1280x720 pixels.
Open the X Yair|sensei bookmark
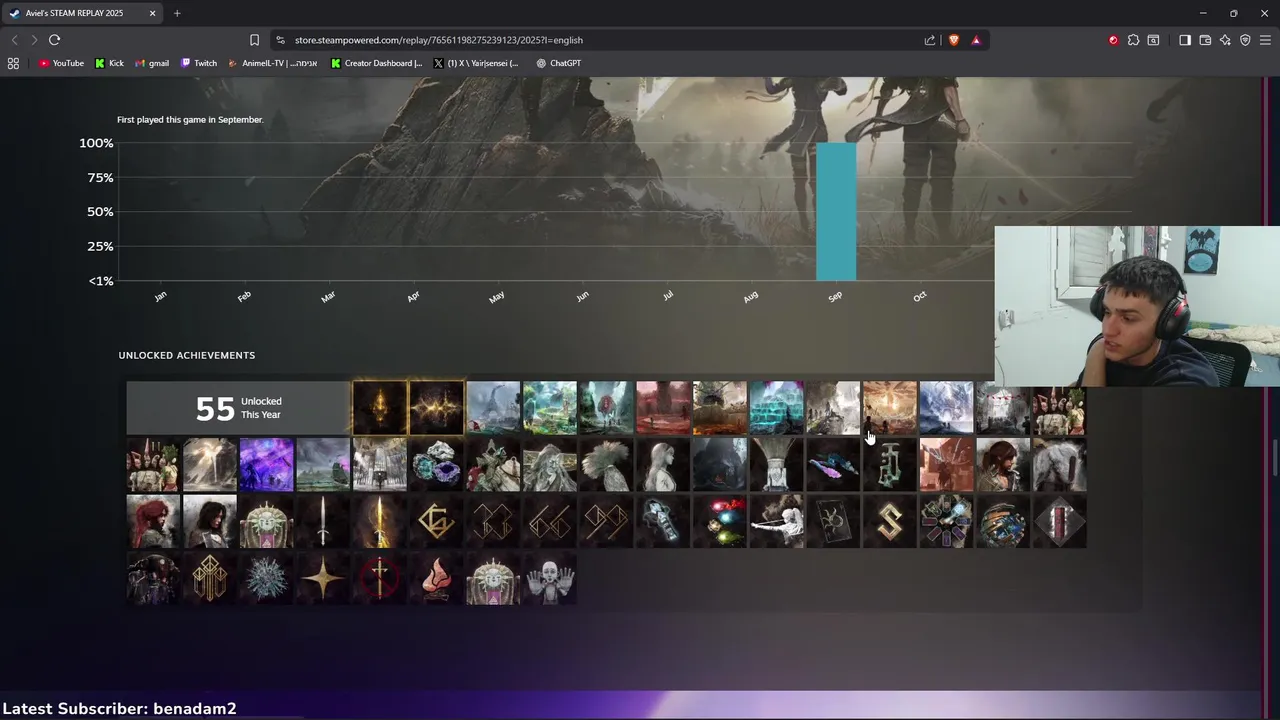click(x=476, y=63)
